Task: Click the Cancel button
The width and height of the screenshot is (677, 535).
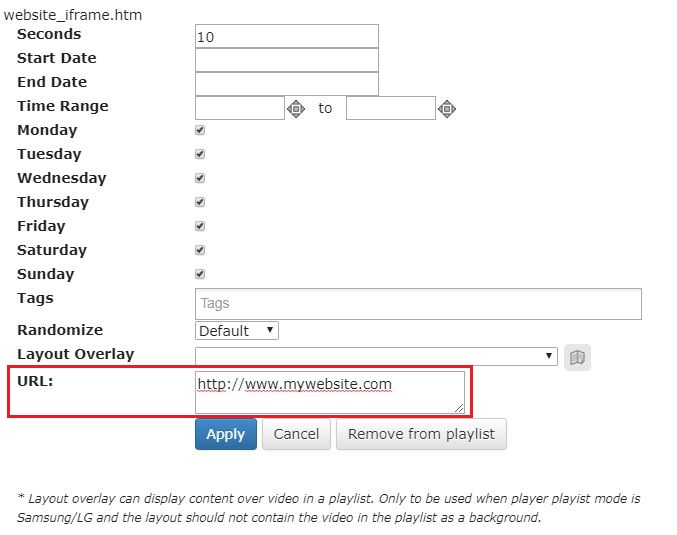Action: coord(296,434)
